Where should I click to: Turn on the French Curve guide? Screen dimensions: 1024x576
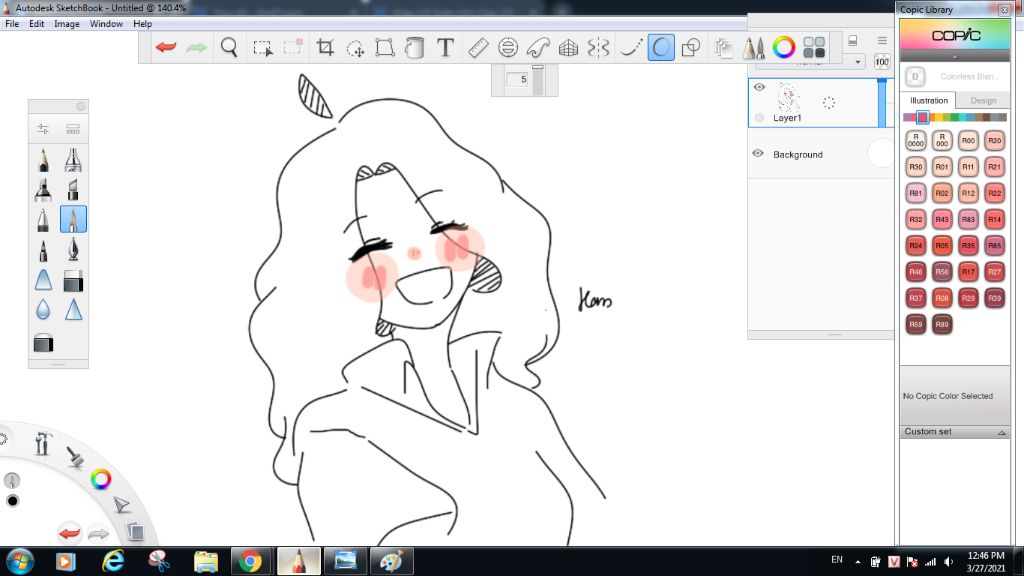click(538, 47)
